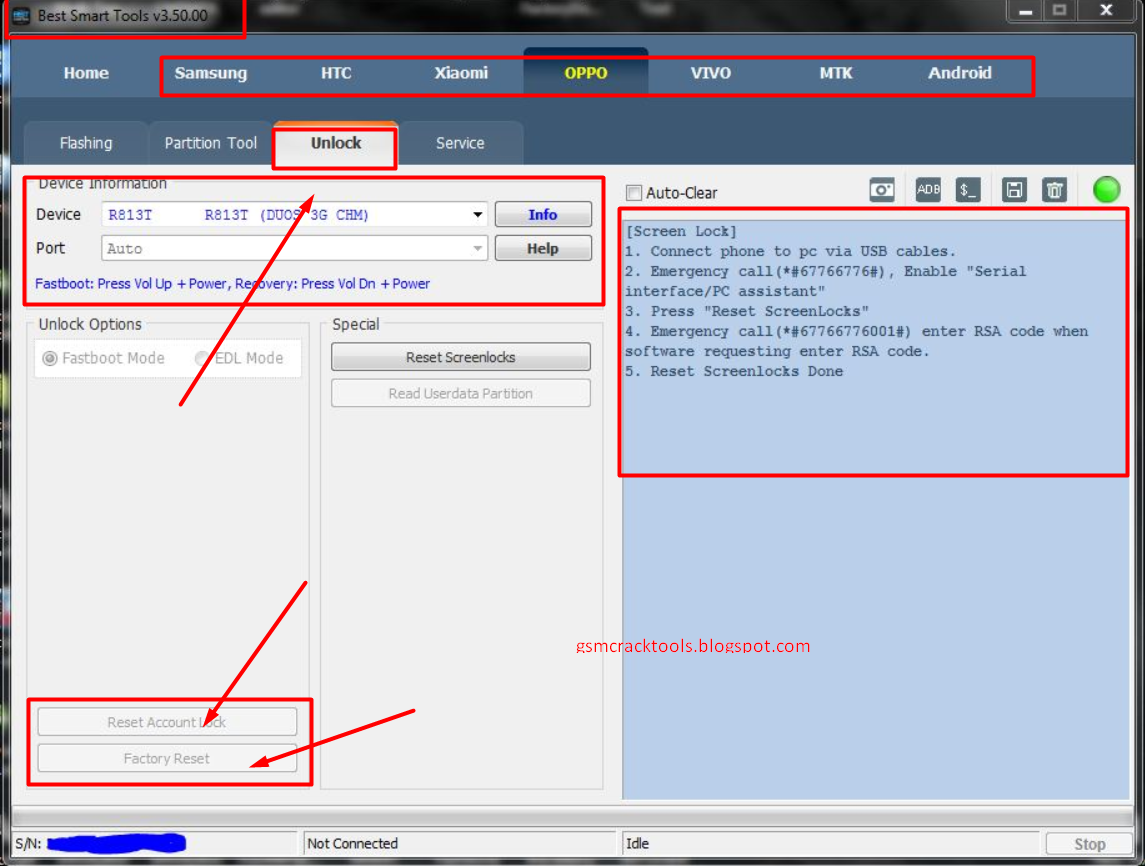Click the Stop button
The height and width of the screenshot is (866, 1145).
pyautogui.click(x=1089, y=844)
